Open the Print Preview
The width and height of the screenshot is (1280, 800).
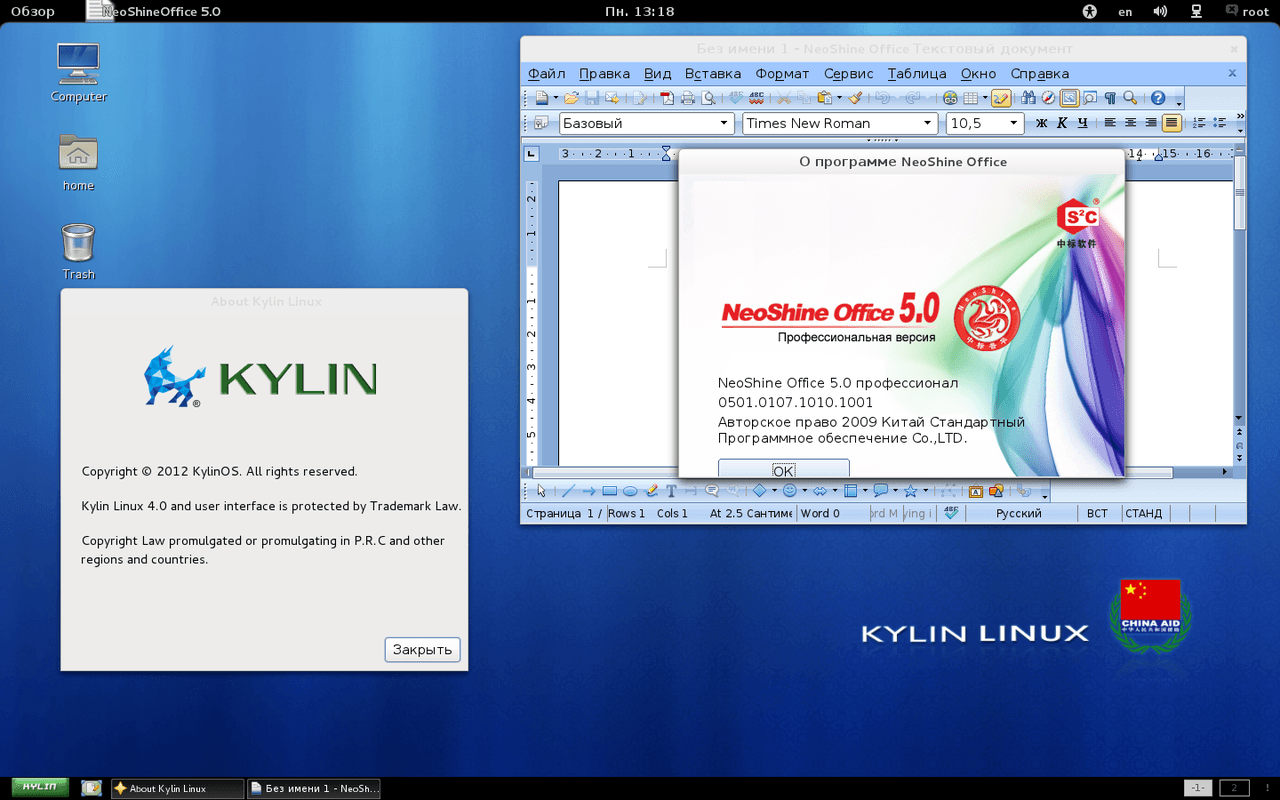coord(708,98)
